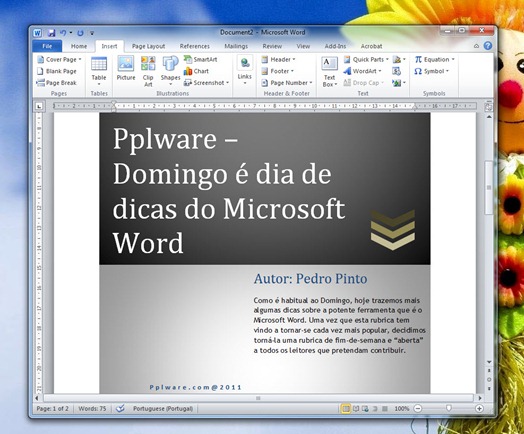The image size is (524, 434).
Task: Select the Review tab
Action: 272,46
